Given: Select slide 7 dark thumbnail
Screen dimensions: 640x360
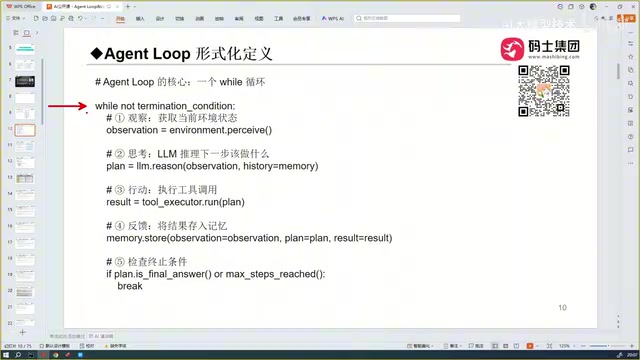Looking at the screenshot, I should pyautogui.click(x=25, y=81).
